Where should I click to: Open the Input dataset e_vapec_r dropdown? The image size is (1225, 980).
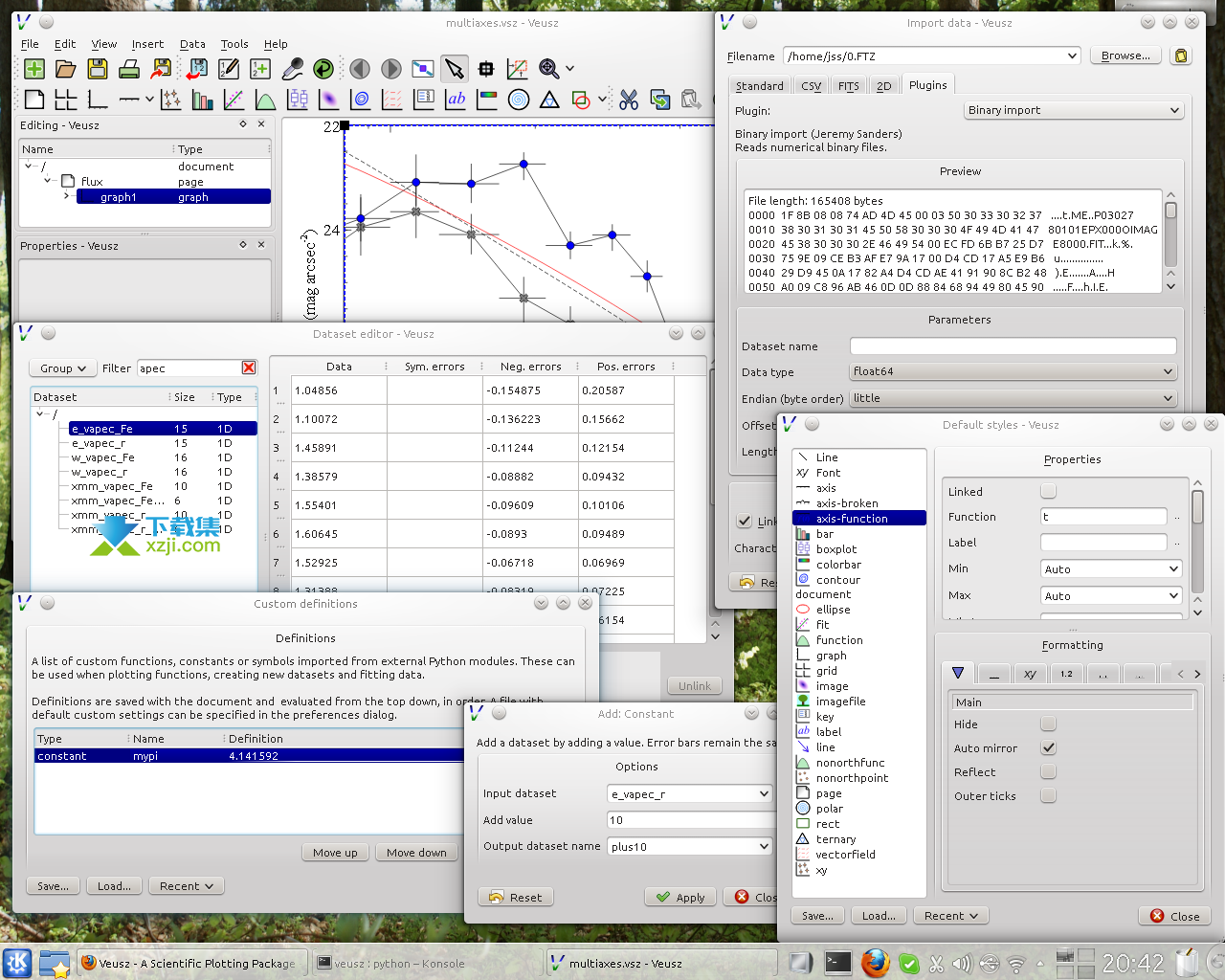pos(690,793)
